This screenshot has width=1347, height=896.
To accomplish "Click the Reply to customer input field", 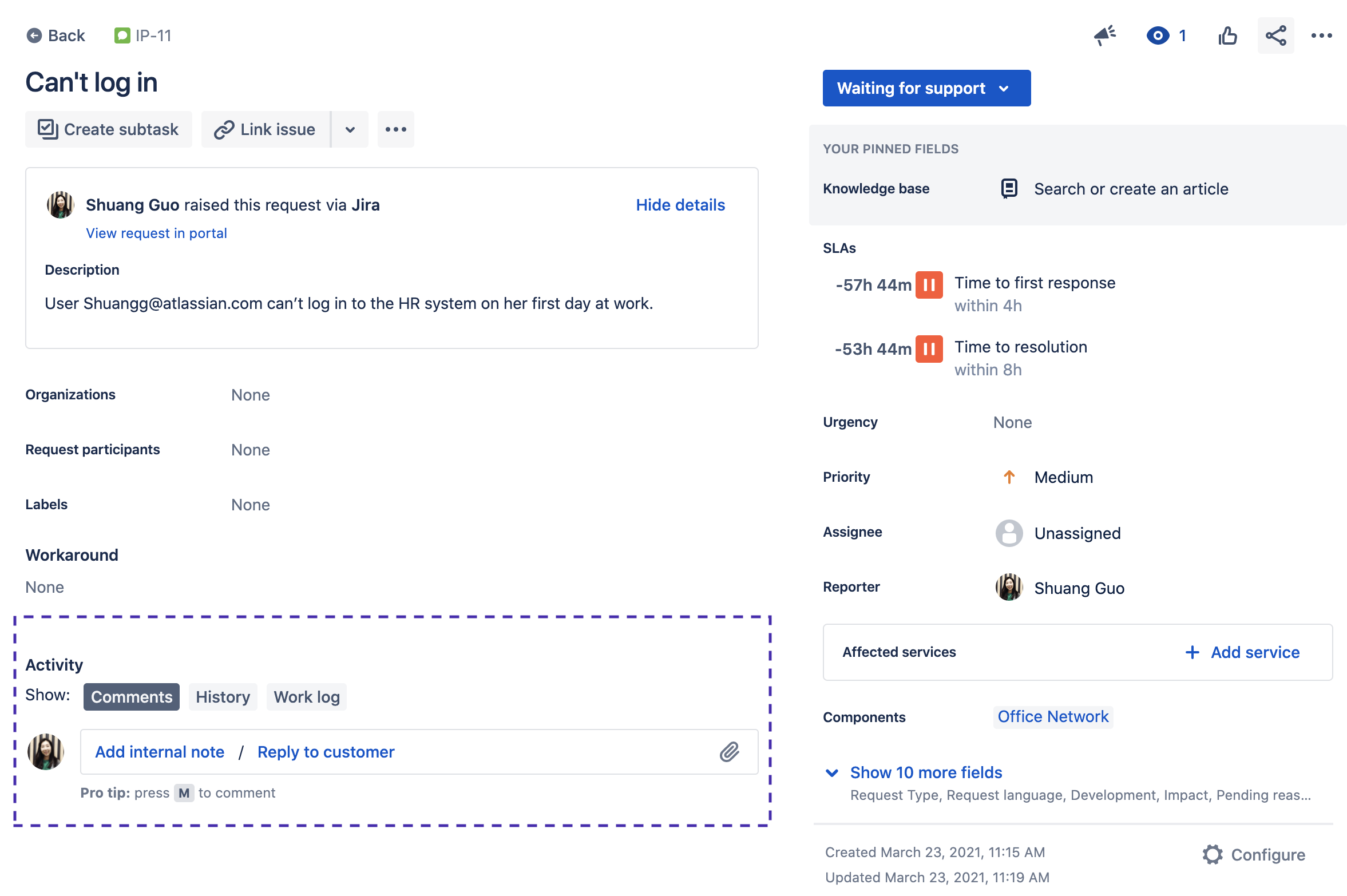I will pyautogui.click(x=326, y=751).
